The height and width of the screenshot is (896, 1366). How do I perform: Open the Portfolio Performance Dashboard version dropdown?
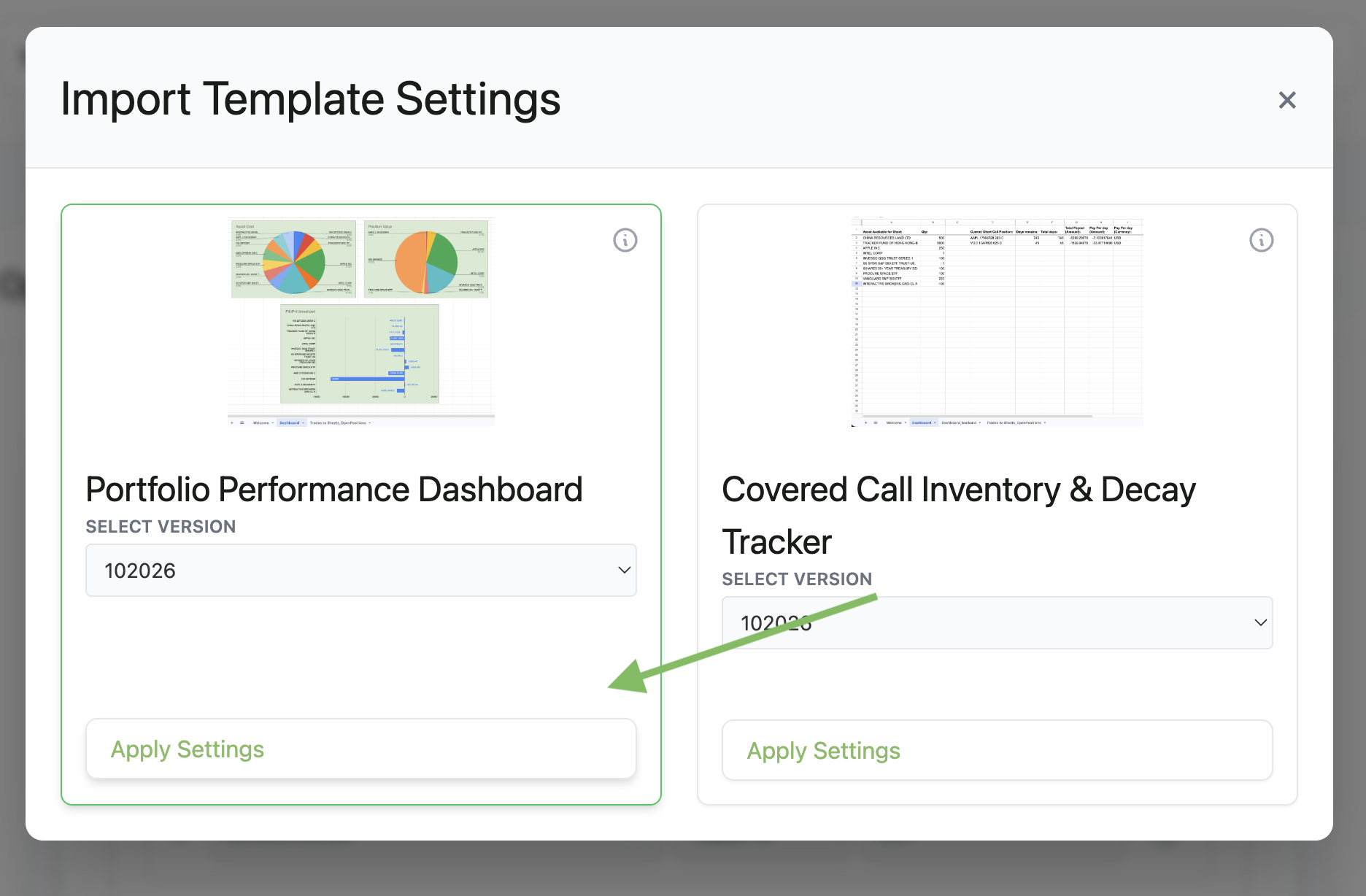coord(360,570)
